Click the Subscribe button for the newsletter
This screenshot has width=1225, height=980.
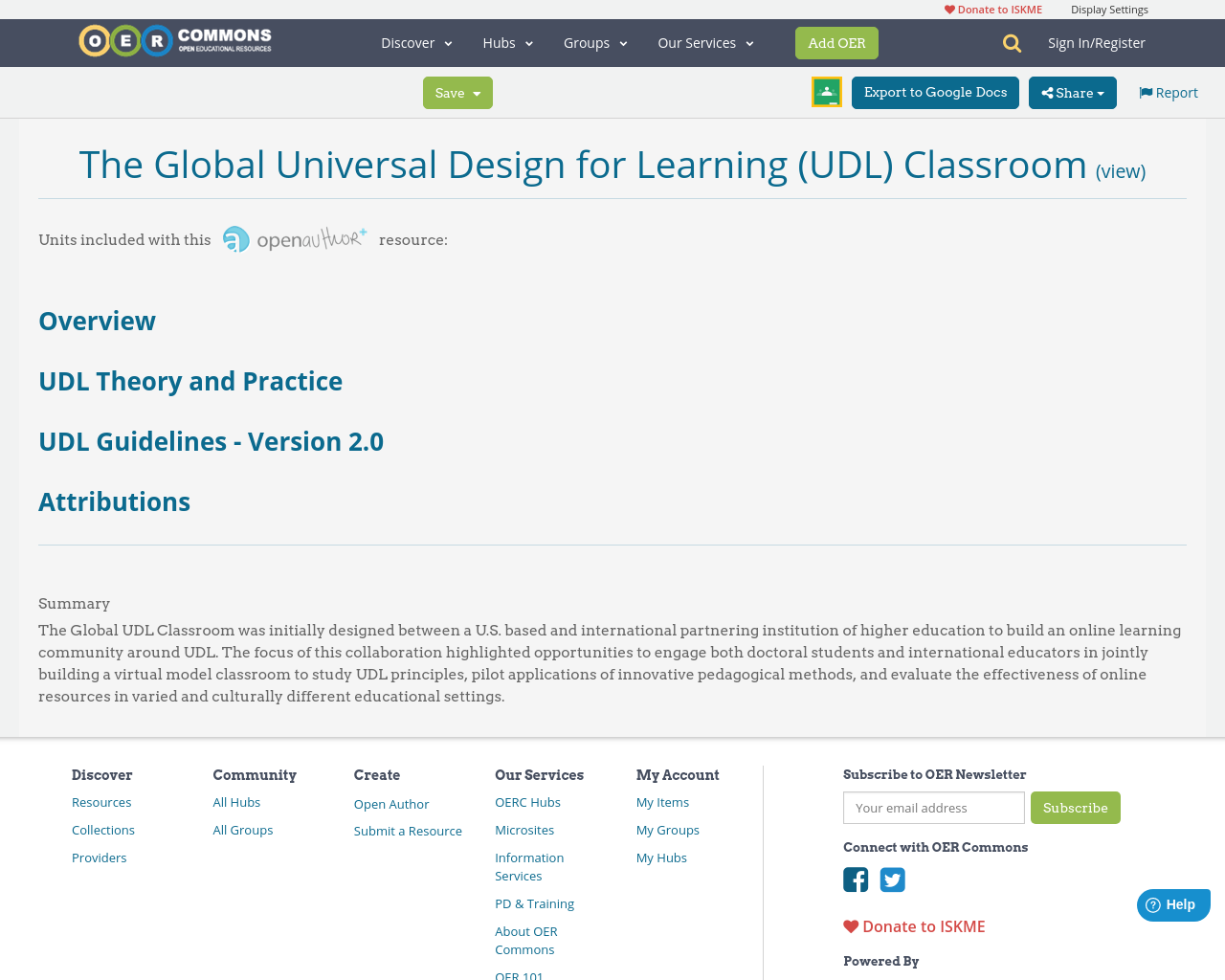point(1076,807)
